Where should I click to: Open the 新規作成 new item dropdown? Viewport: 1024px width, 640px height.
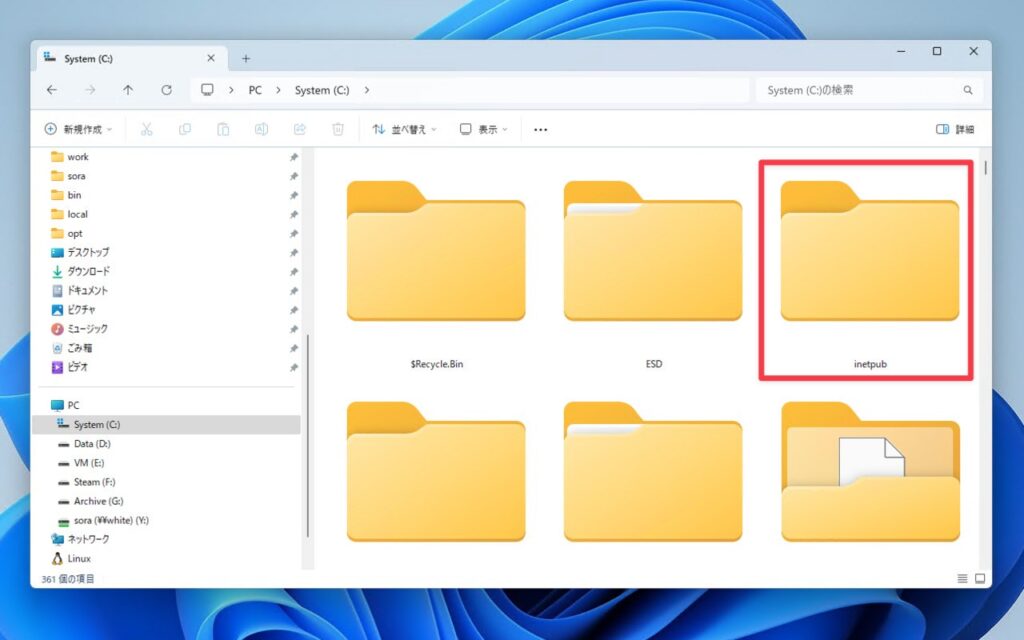(76, 129)
